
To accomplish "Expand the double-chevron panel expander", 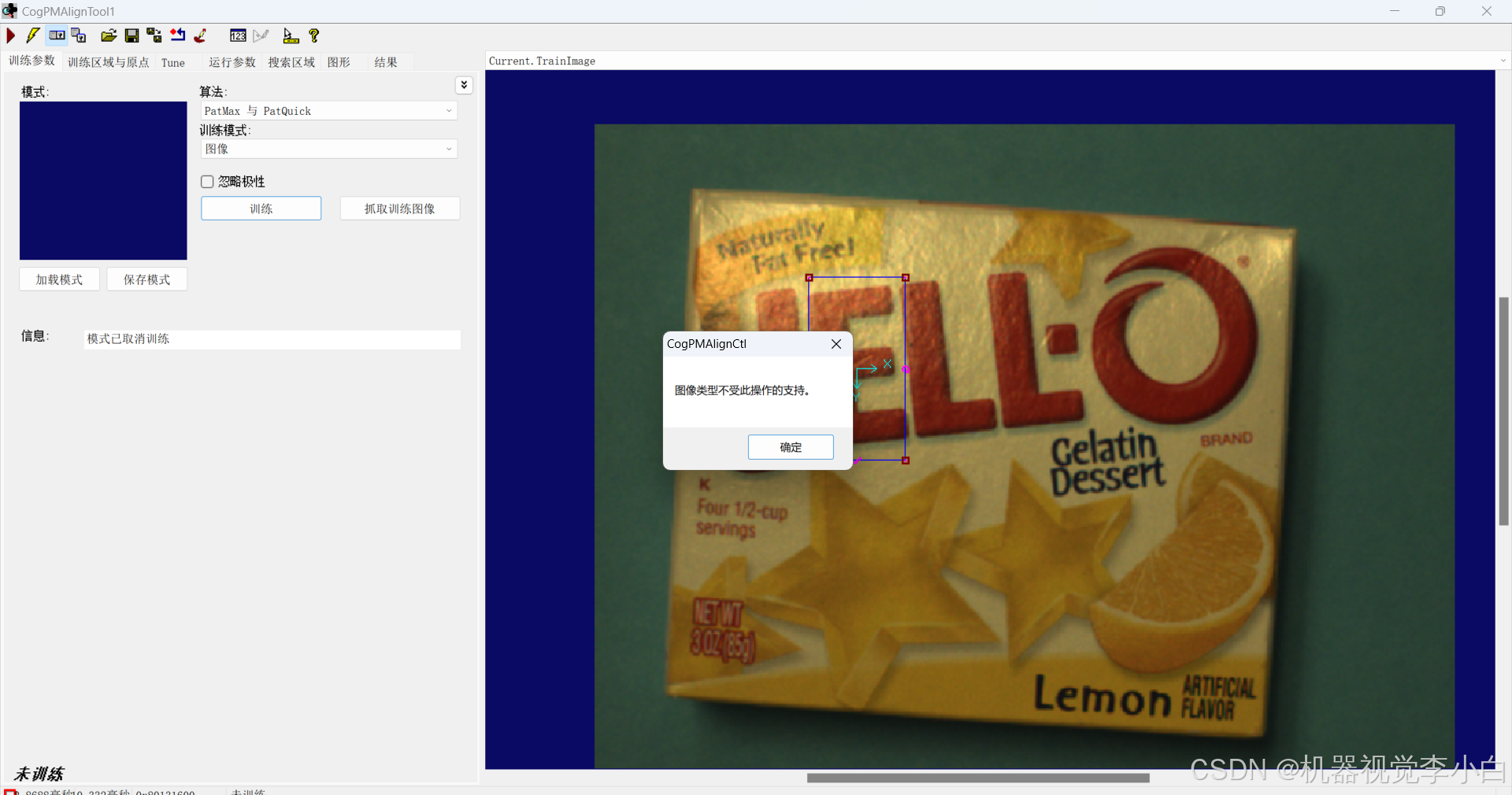I will click(465, 85).
